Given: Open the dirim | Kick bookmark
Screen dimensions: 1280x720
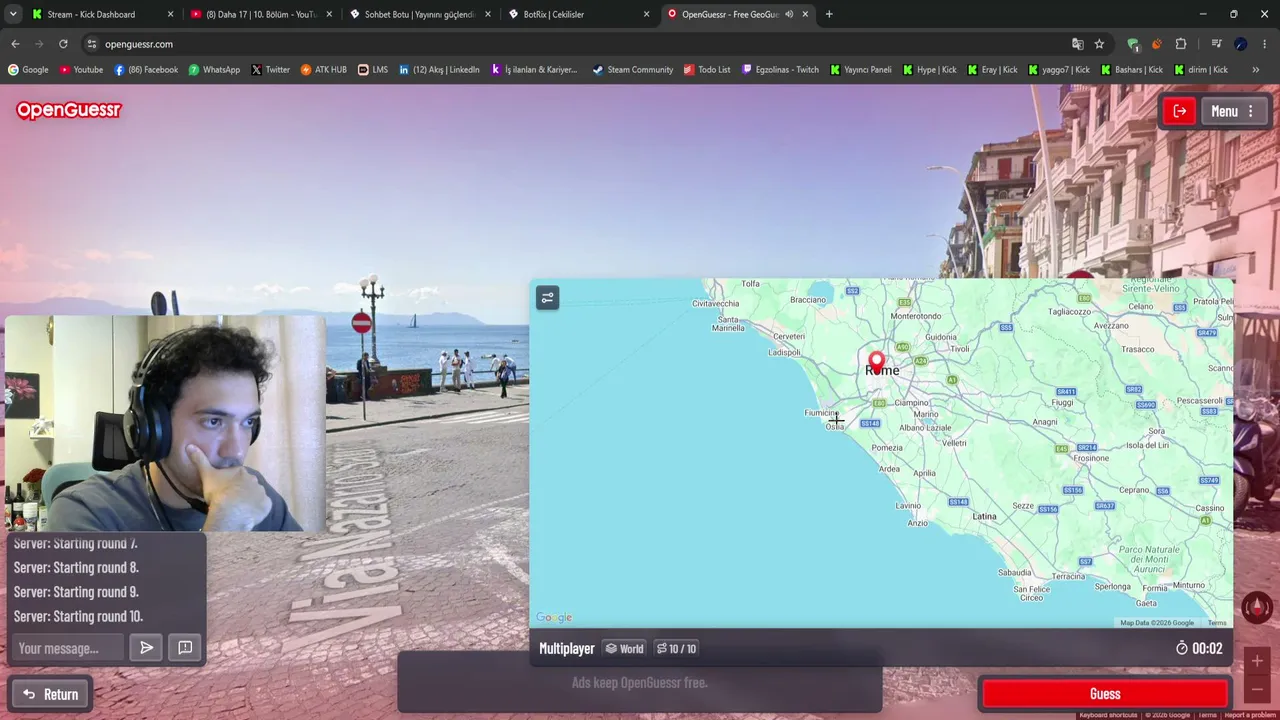Looking at the screenshot, I should (x=1201, y=70).
